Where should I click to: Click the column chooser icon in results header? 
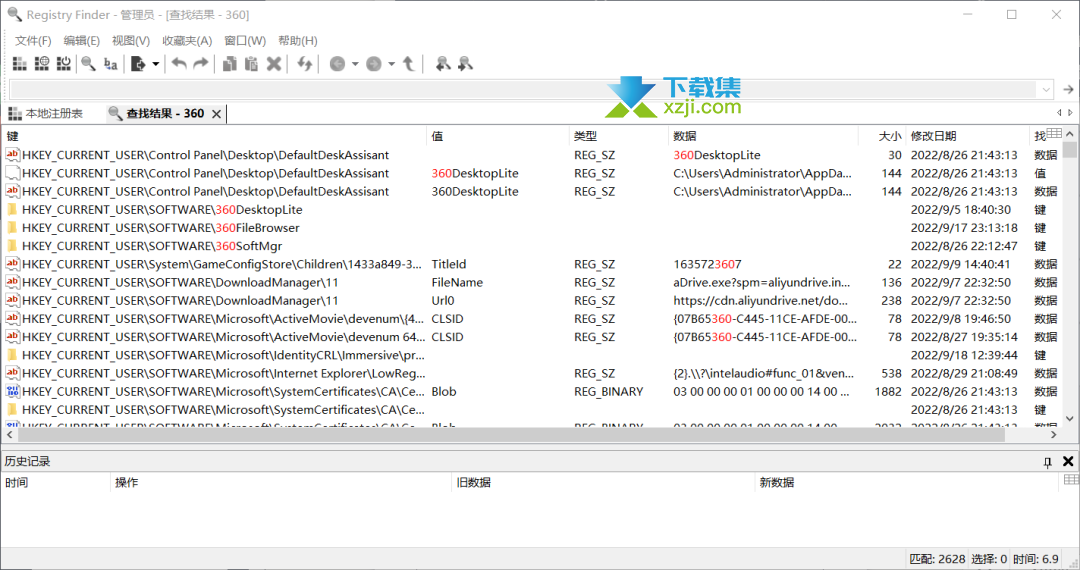tap(1055, 134)
